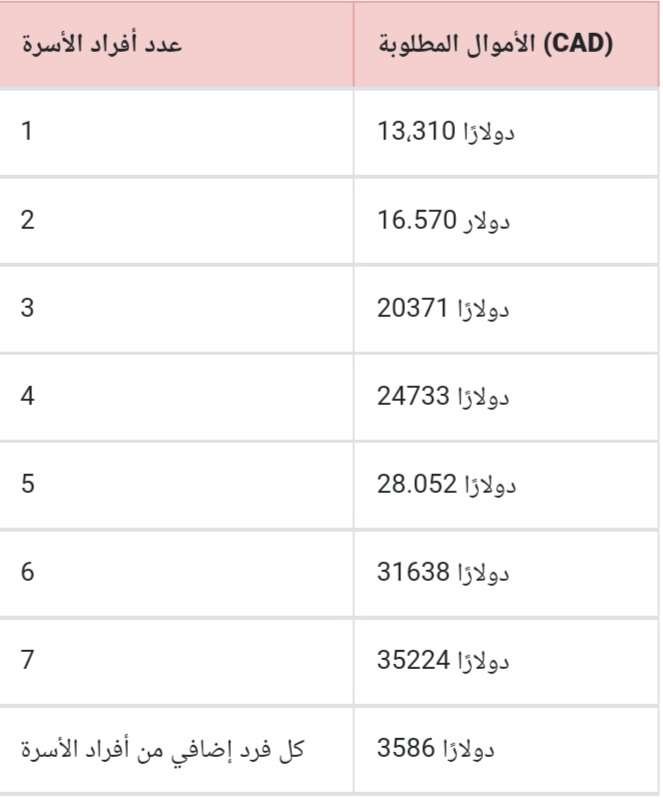
Task: Click the cell with 28.052 دولارًا
Action: [x=507, y=485]
